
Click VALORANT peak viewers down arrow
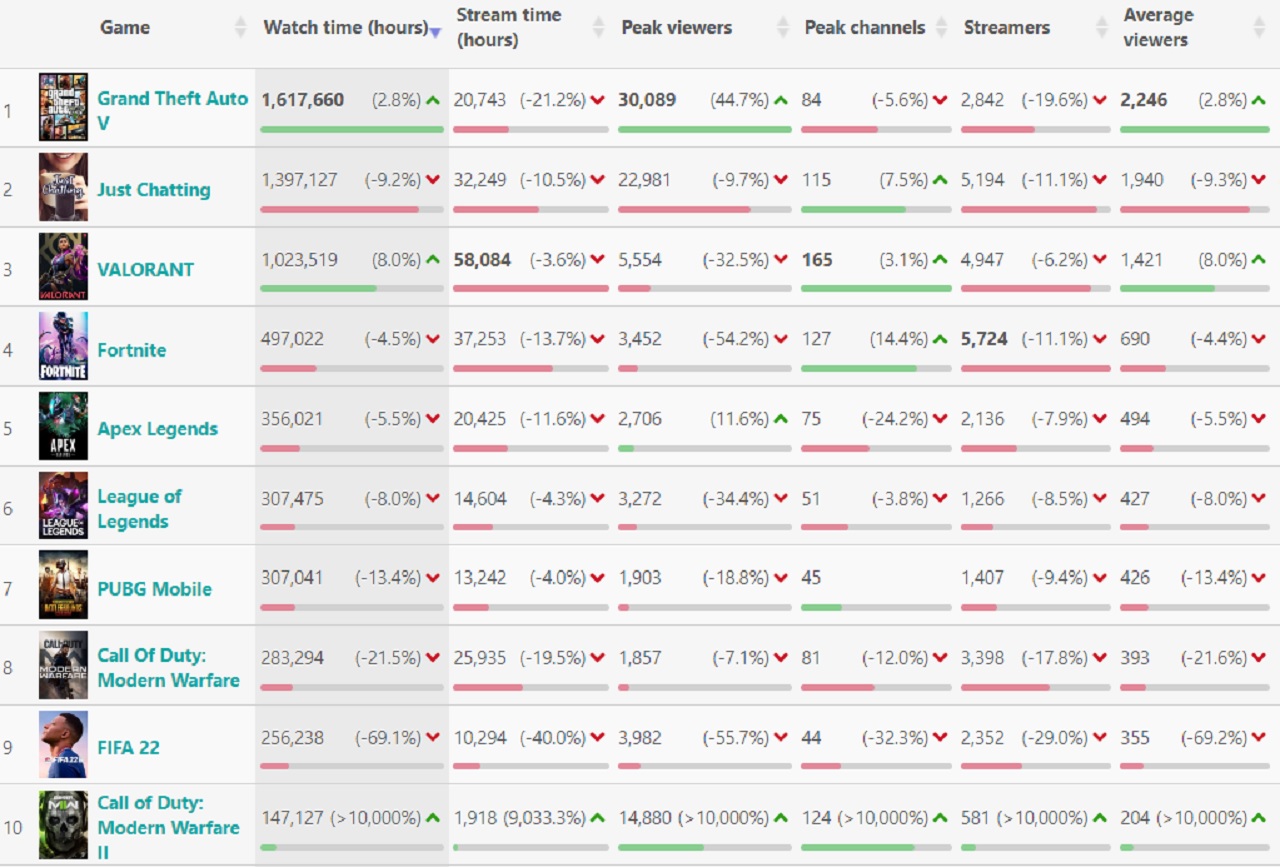781,260
